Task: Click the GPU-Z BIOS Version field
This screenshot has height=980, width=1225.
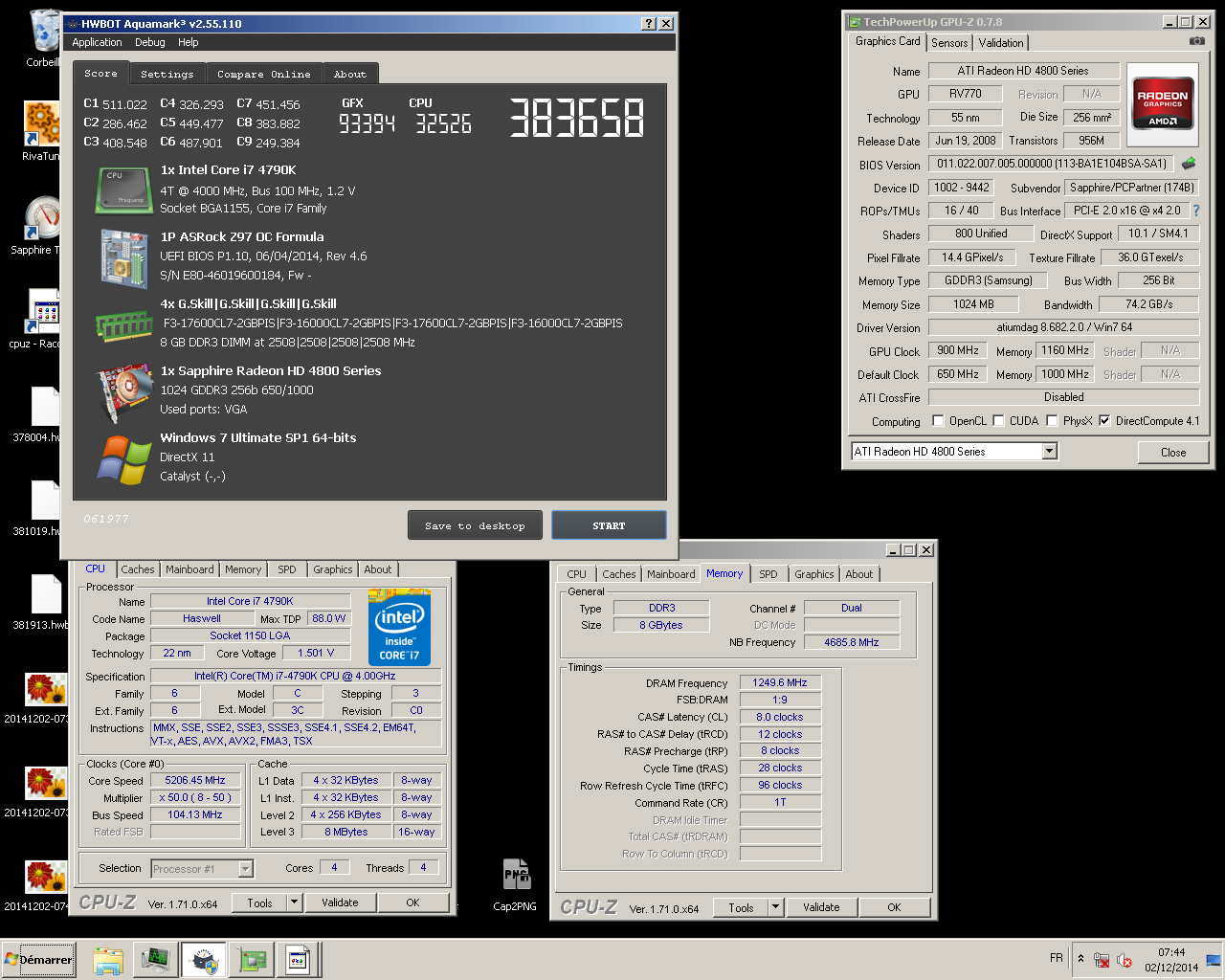Action: click(x=1052, y=164)
